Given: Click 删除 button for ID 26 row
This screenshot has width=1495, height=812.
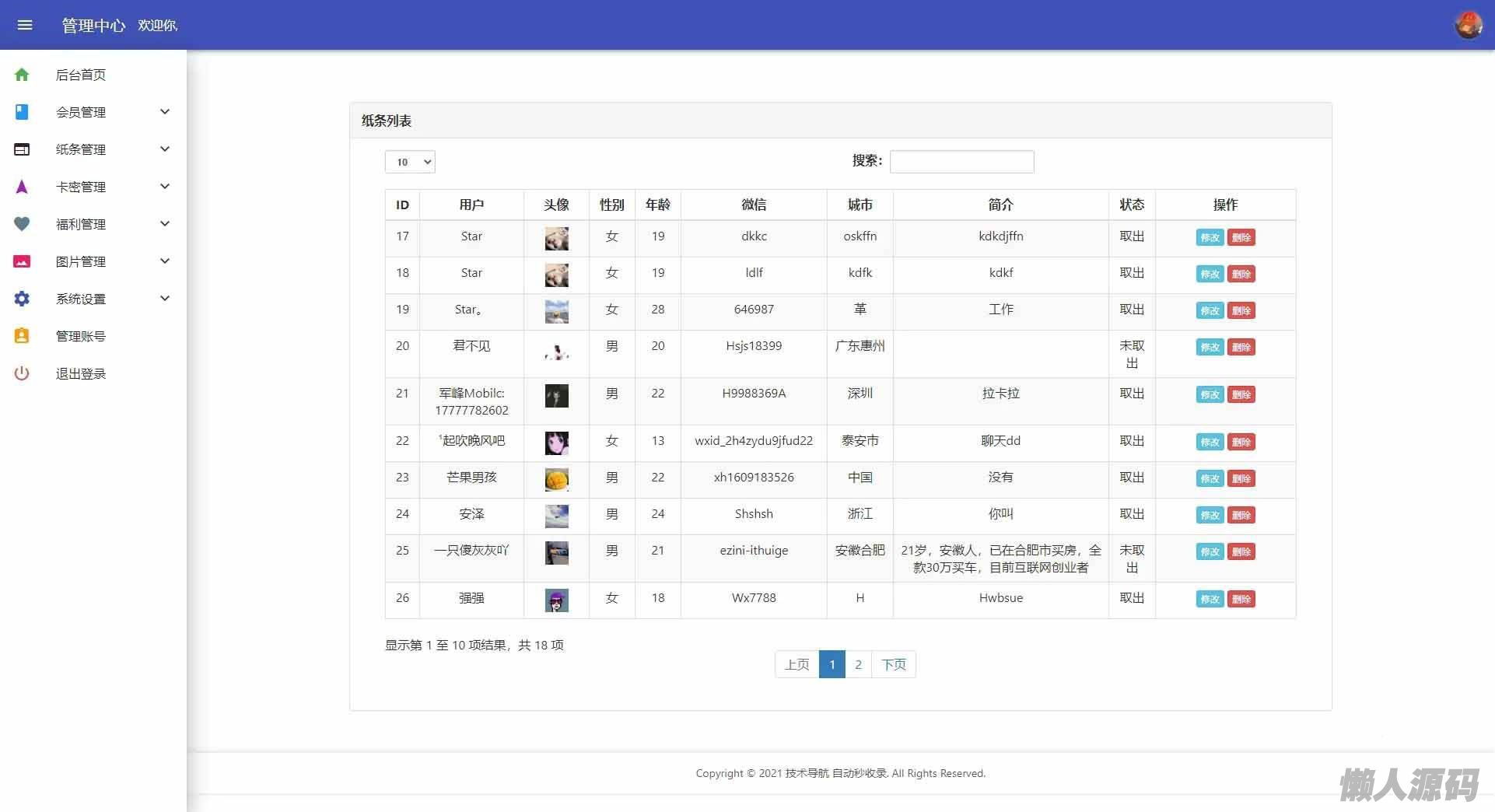Looking at the screenshot, I should 1241,599.
